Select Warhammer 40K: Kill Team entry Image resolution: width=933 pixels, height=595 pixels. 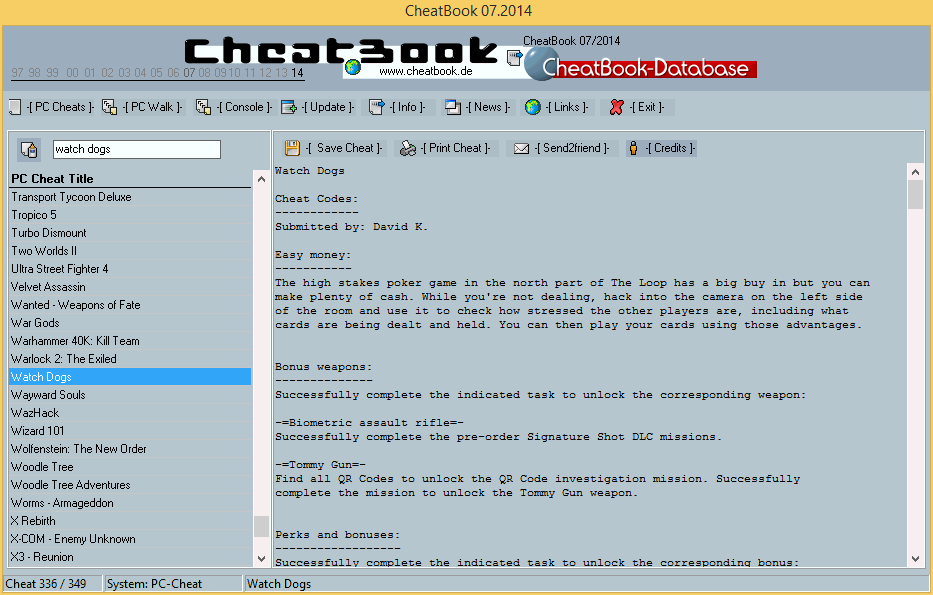pos(131,341)
